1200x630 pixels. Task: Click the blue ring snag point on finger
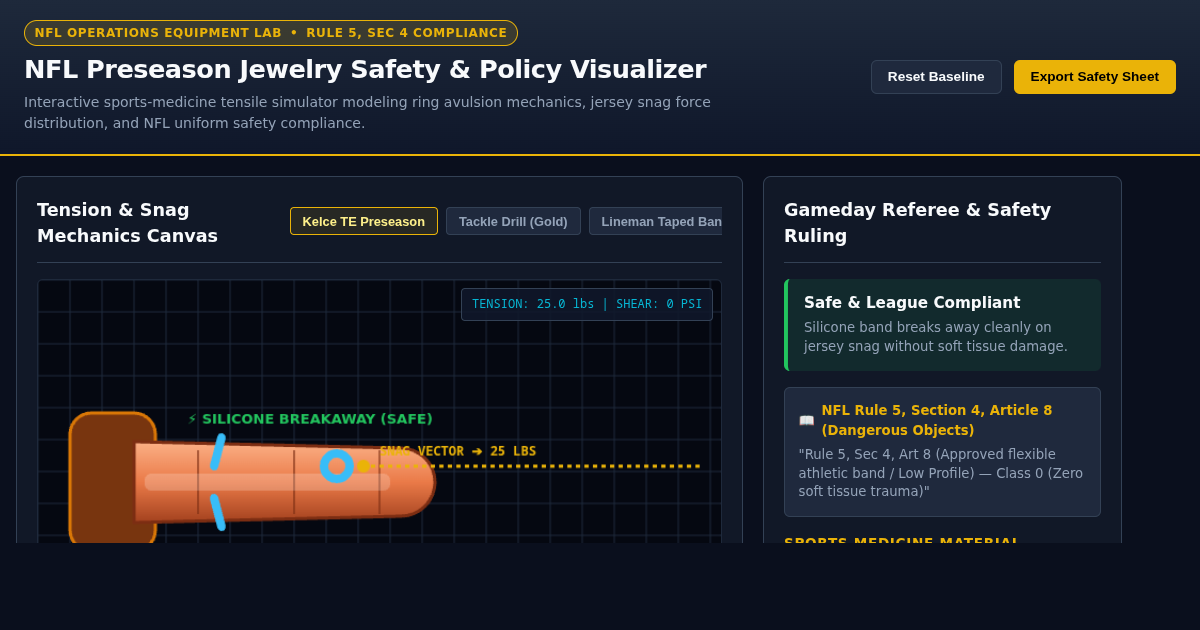(337, 466)
